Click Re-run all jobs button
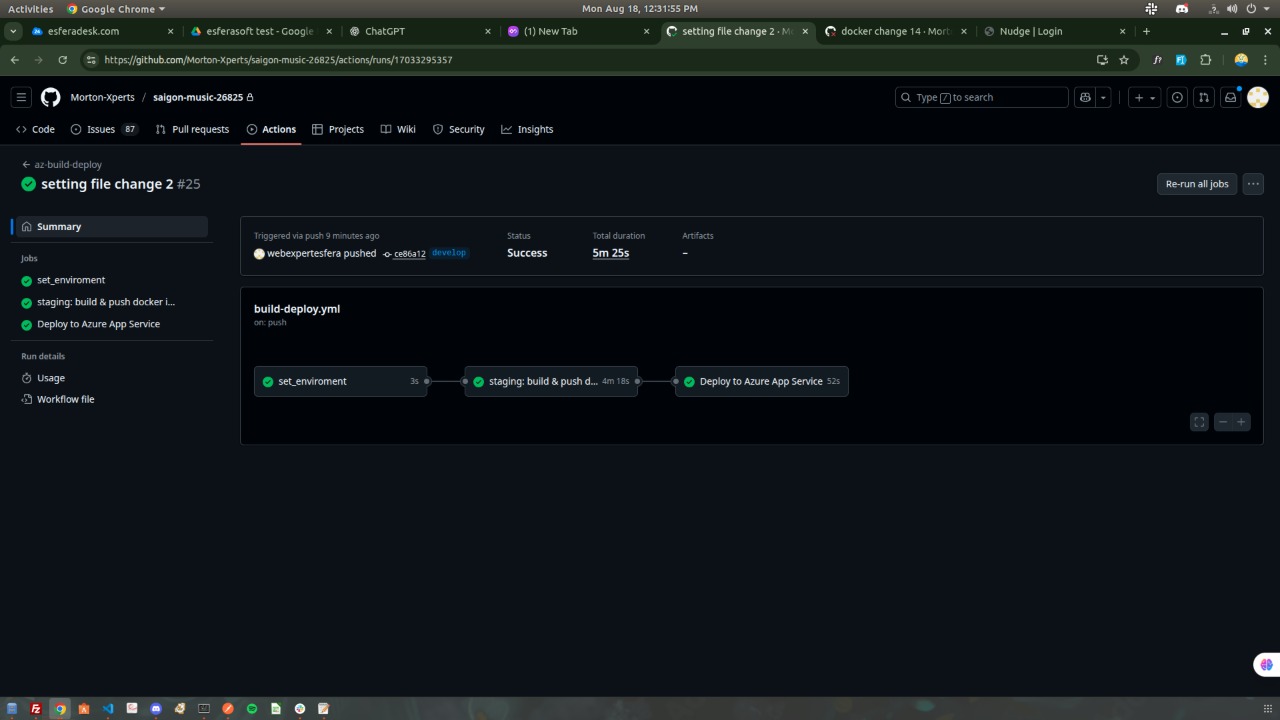Image resolution: width=1280 pixels, height=720 pixels. (x=1196, y=184)
